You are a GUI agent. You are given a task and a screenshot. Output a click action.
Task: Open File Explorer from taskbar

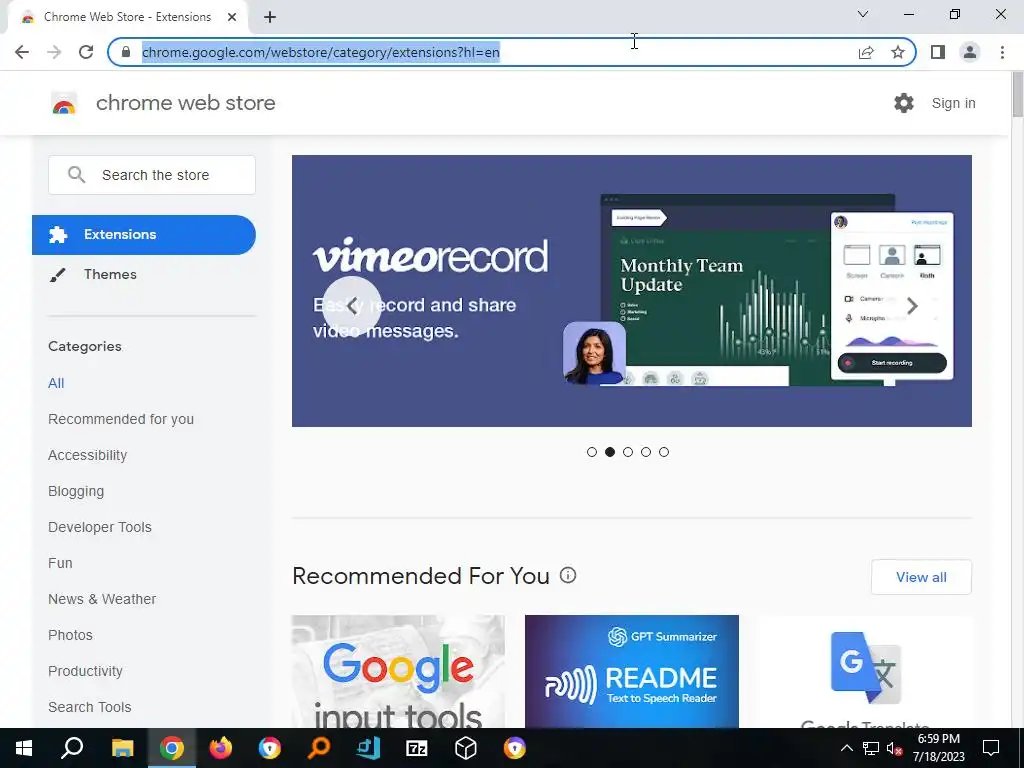(x=122, y=748)
